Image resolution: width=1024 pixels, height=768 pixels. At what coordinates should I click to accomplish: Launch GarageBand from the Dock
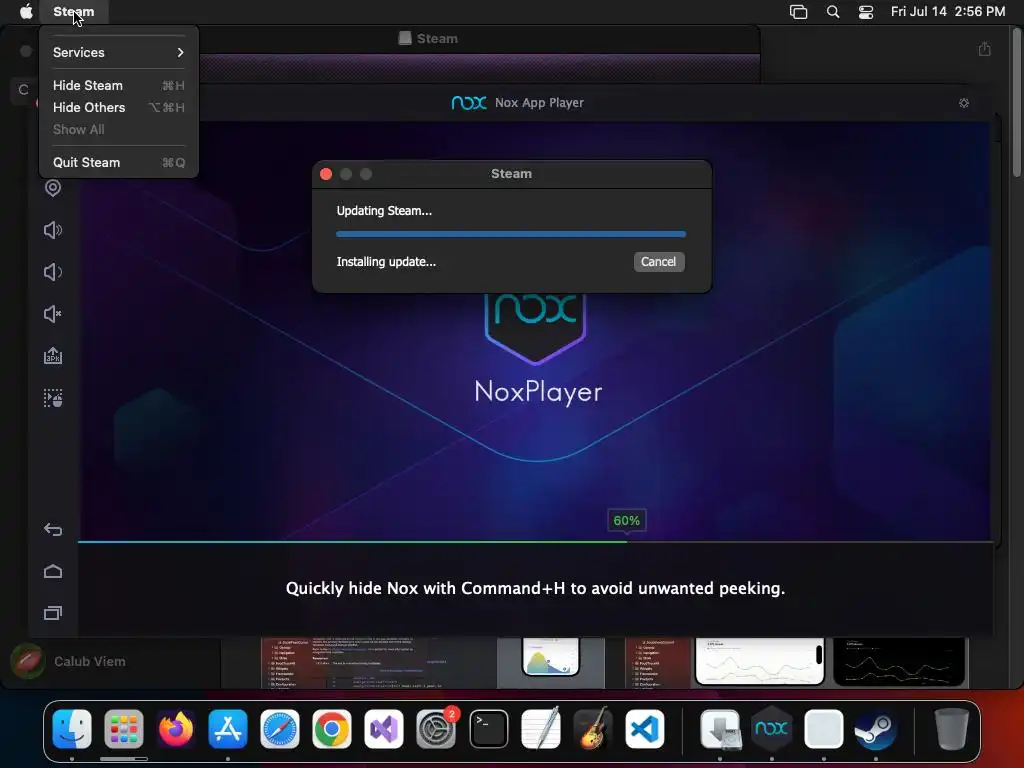[592, 728]
